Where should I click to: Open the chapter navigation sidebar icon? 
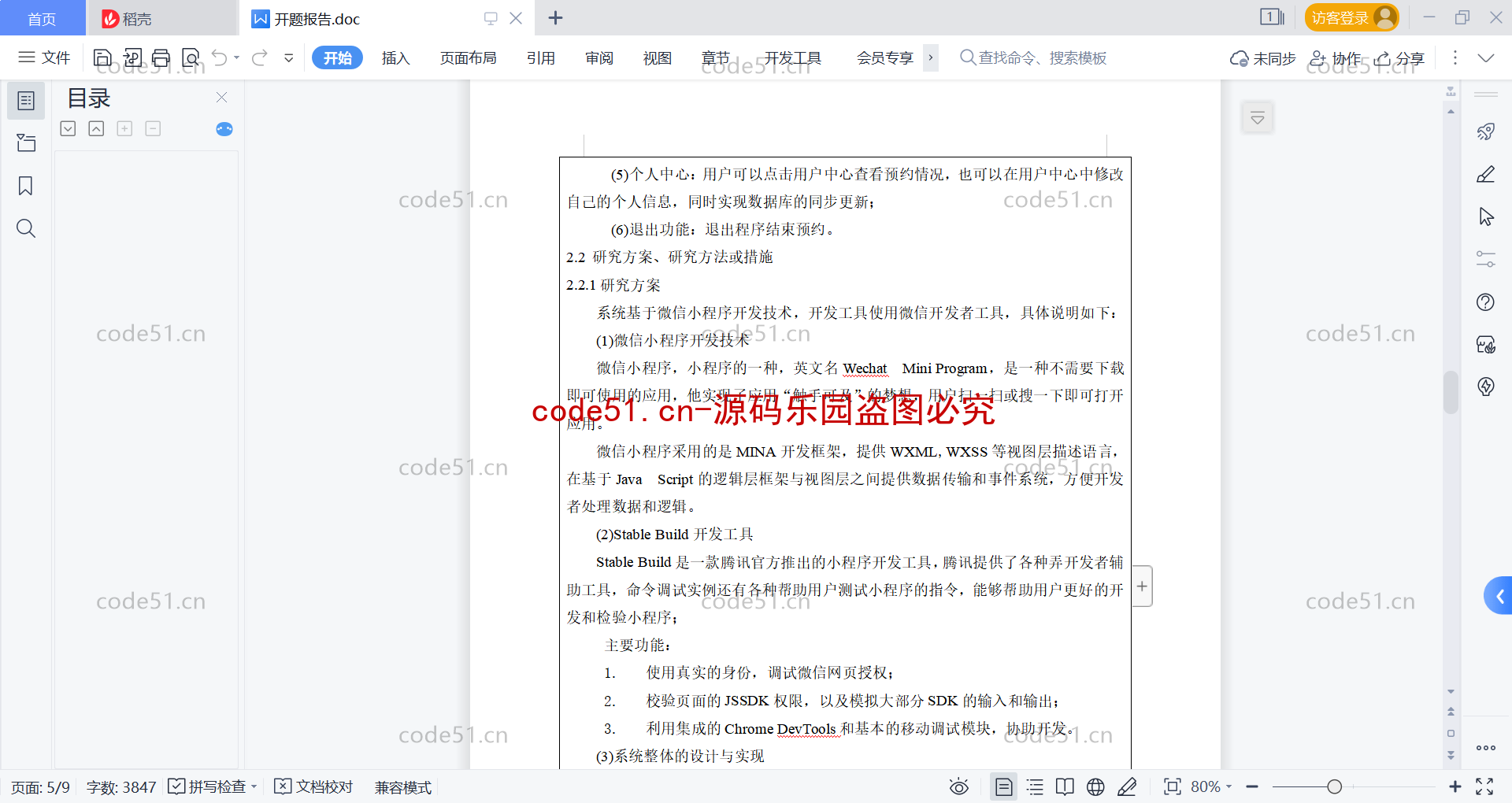tap(26, 142)
